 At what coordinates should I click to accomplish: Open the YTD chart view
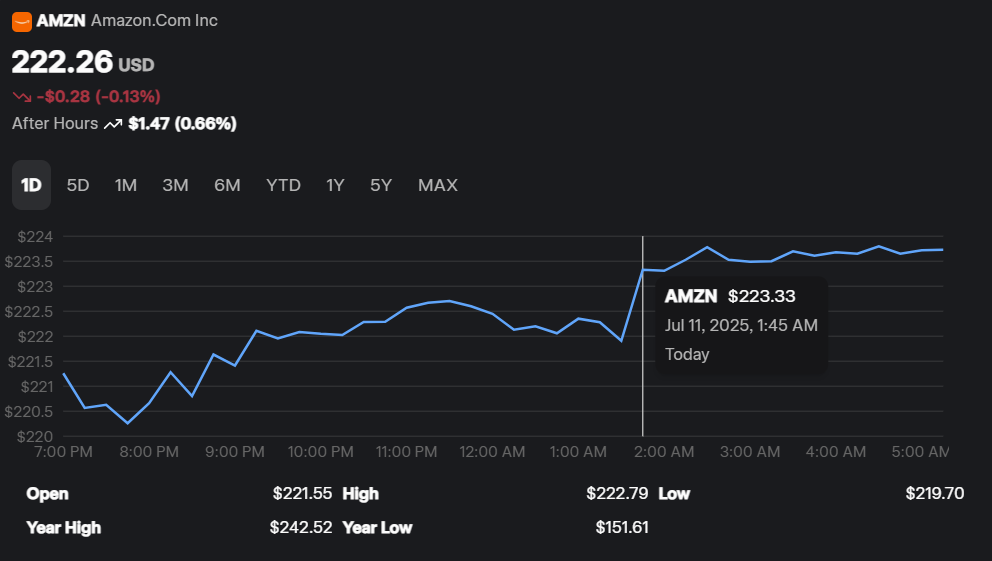pyautogui.click(x=283, y=185)
